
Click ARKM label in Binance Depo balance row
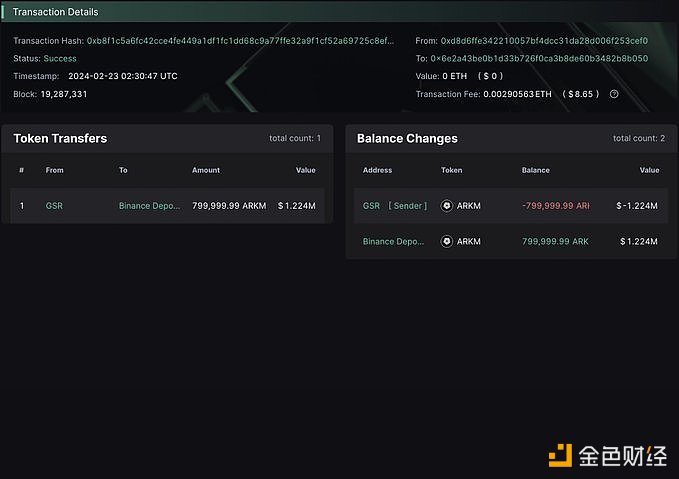point(469,241)
